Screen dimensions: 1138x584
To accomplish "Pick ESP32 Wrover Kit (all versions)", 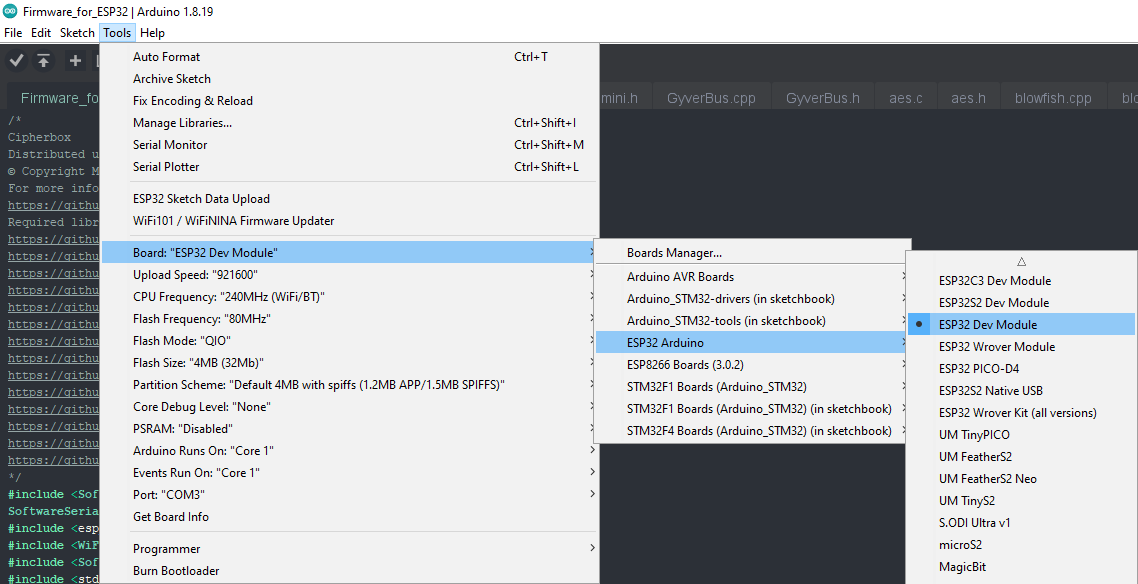I will 1021,413.
